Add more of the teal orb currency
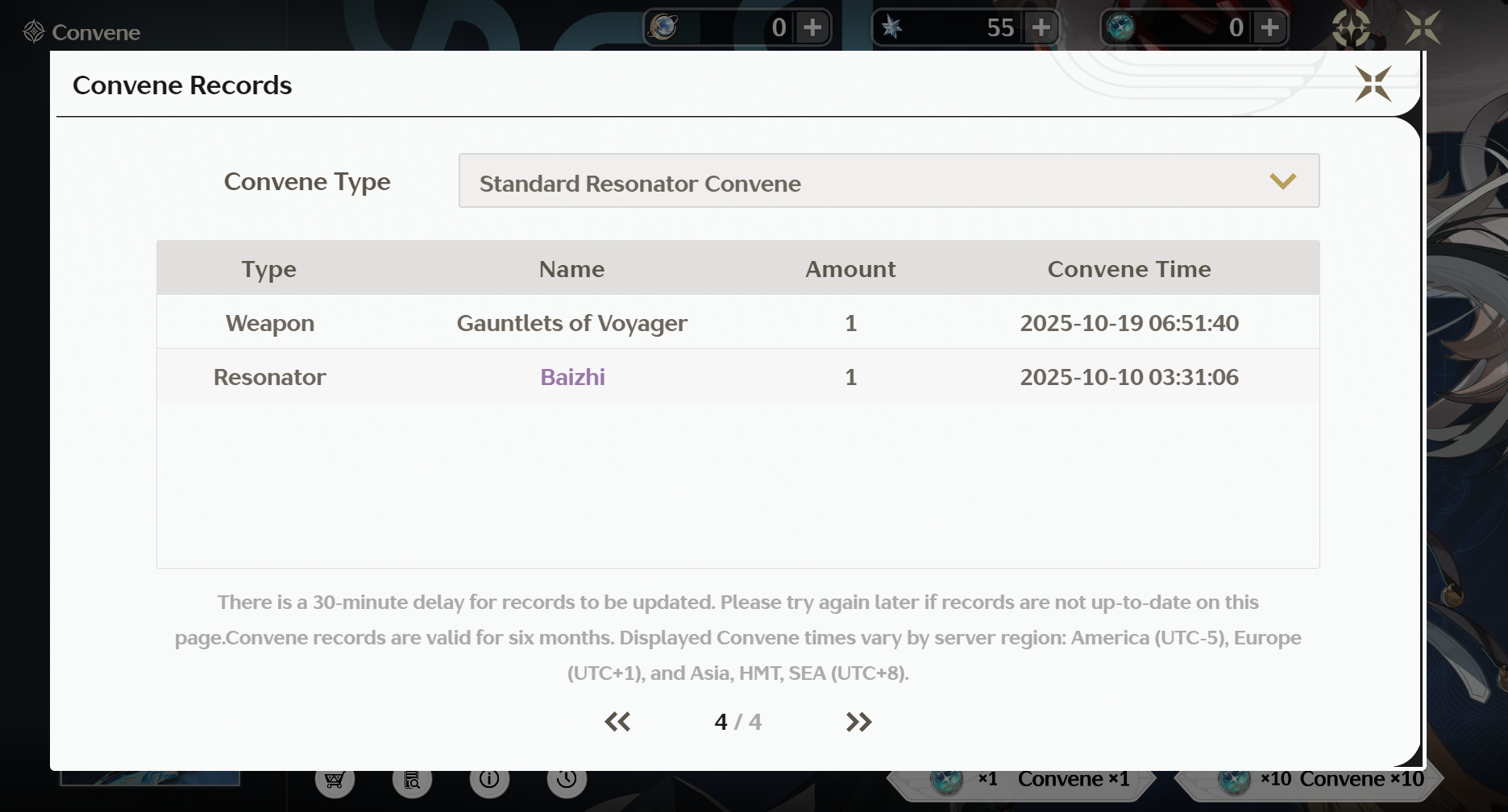1508x812 pixels. tap(1270, 27)
